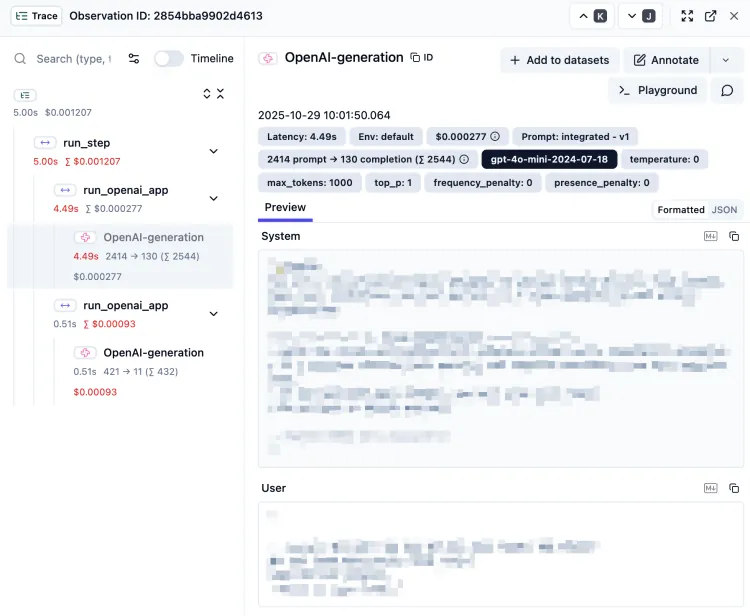Click the Trace button
The height and width of the screenshot is (616, 750).
coord(36,16)
